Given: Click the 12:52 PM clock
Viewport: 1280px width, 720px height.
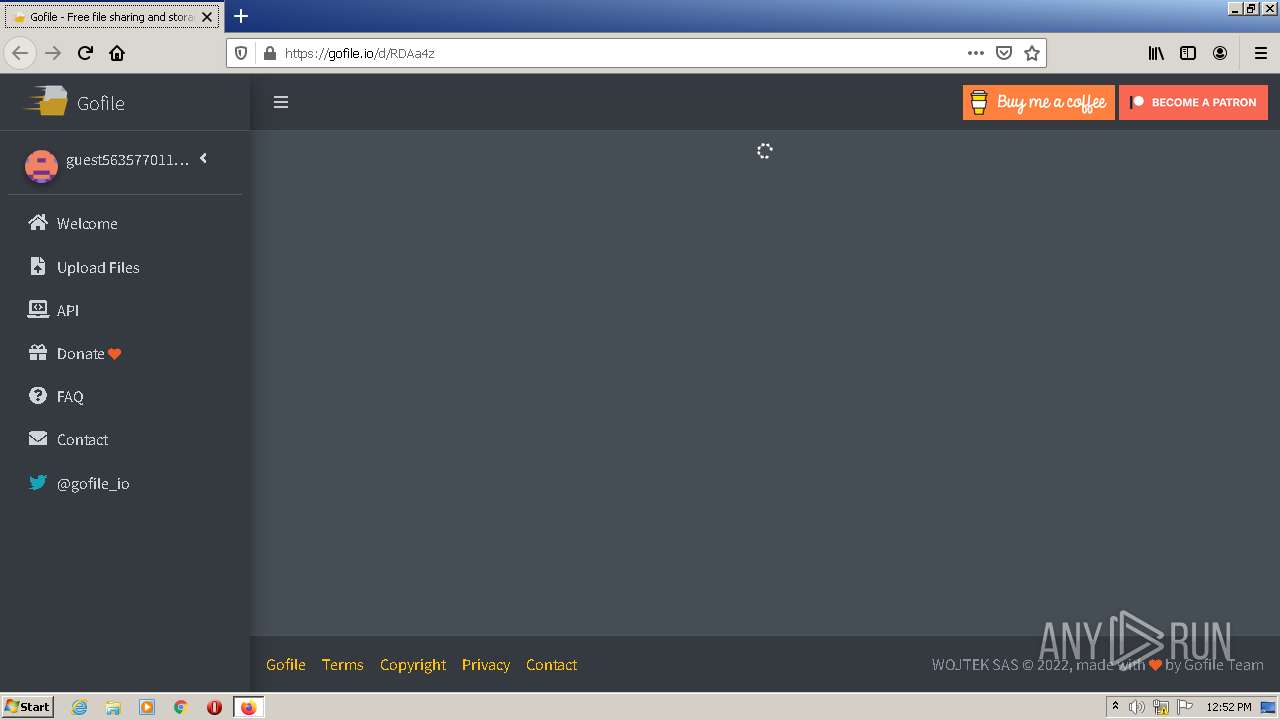Looking at the screenshot, I should pos(1229,707).
